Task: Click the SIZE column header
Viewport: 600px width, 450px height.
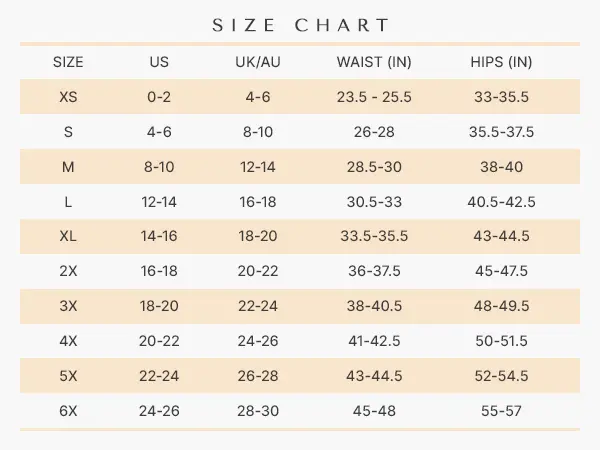Action: click(x=68, y=62)
